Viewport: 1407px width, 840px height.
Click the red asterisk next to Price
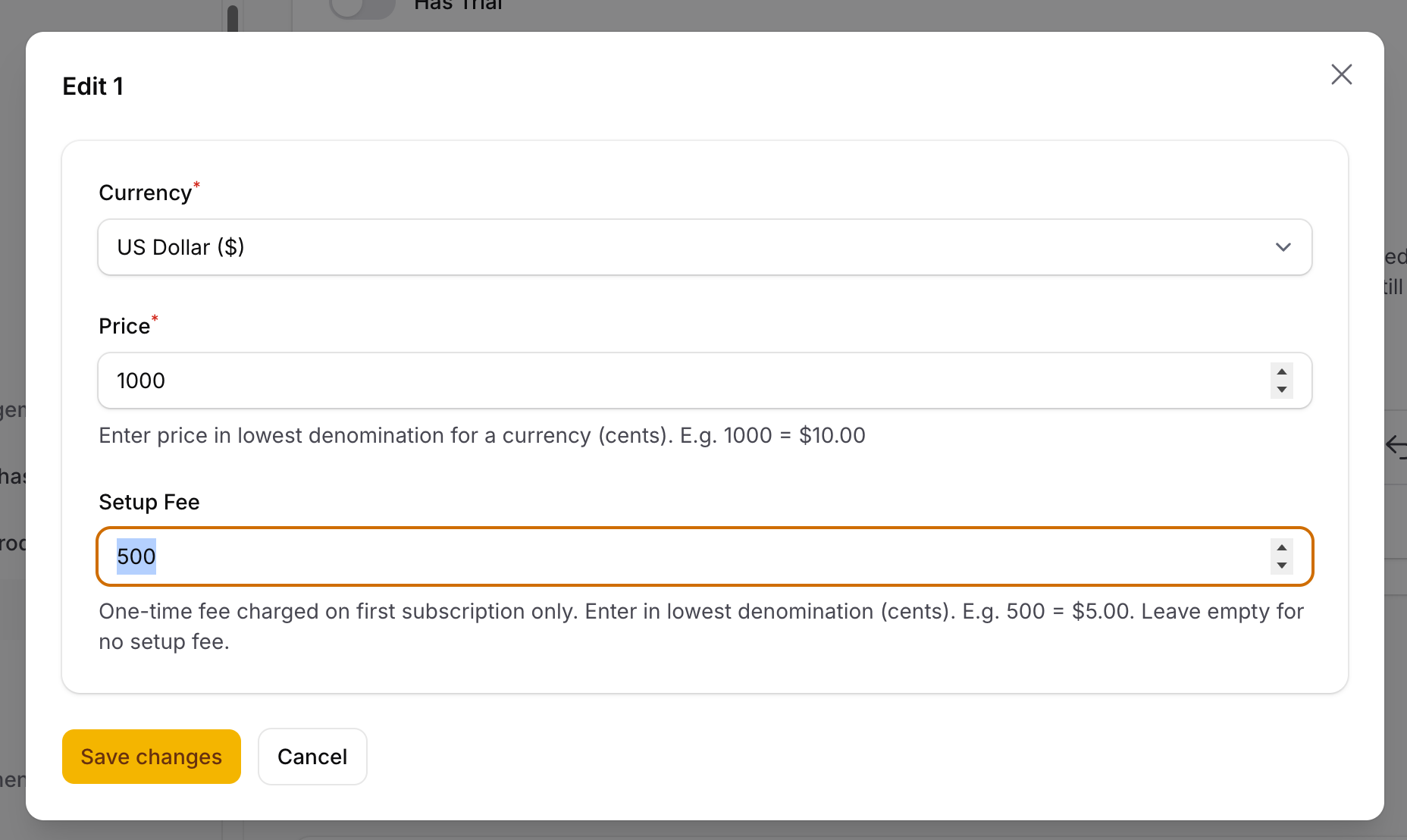[155, 318]
